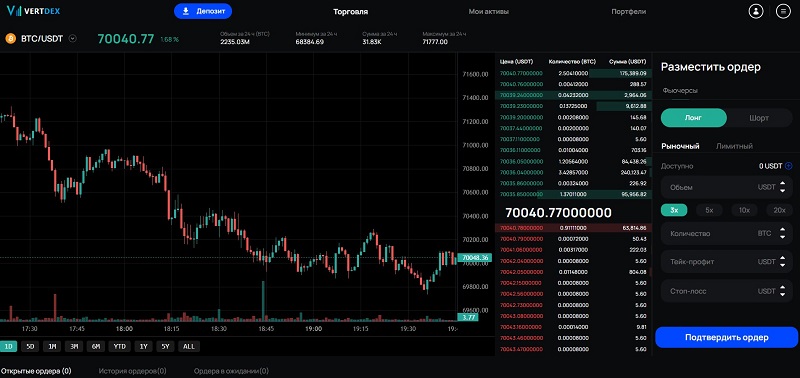The width and height of the screenshot is (800, 378).
Task: Click the plus icon next to 0 USDT
Action: tap(789, 166)
